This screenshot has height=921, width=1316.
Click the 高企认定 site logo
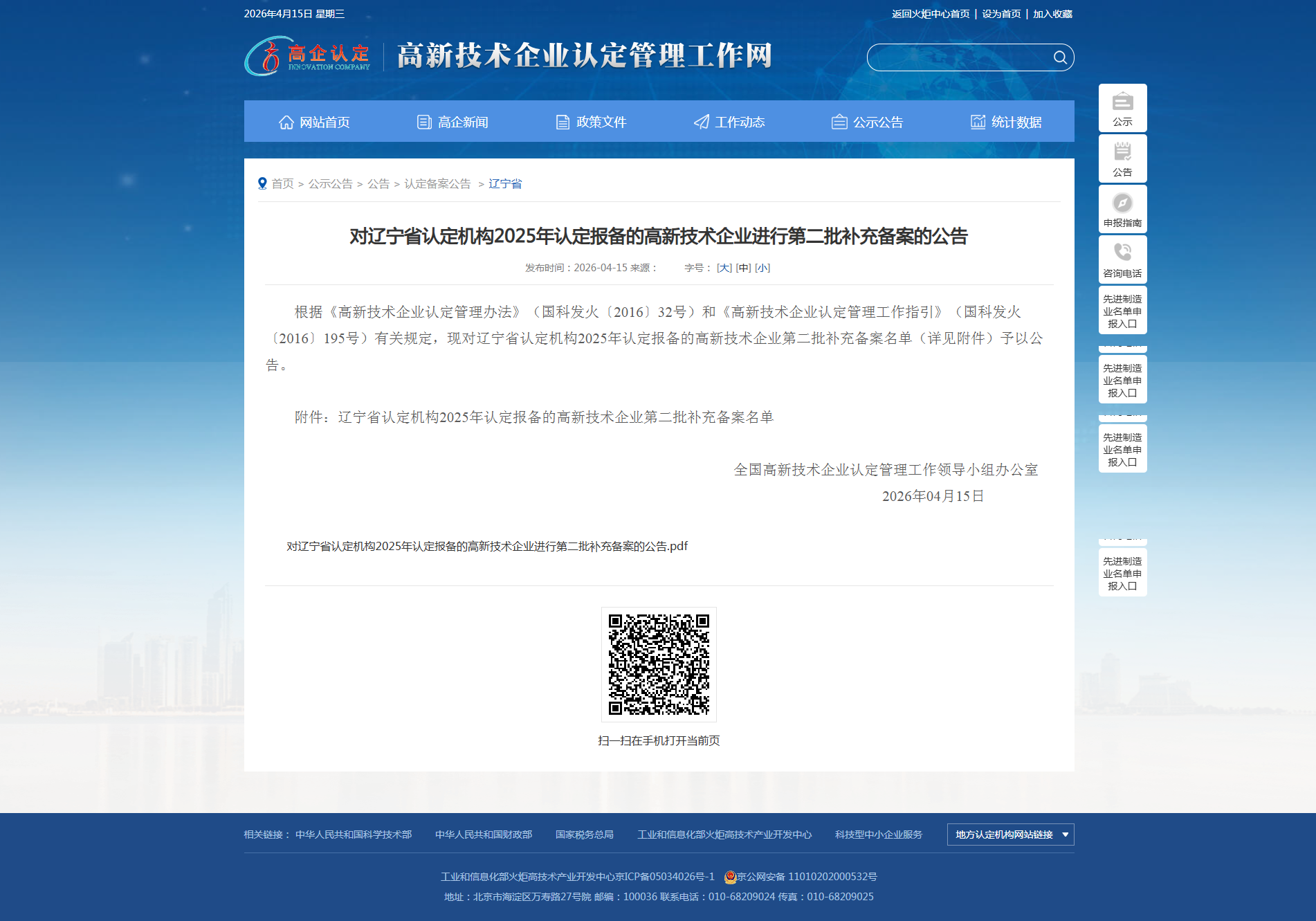point(308,57)
